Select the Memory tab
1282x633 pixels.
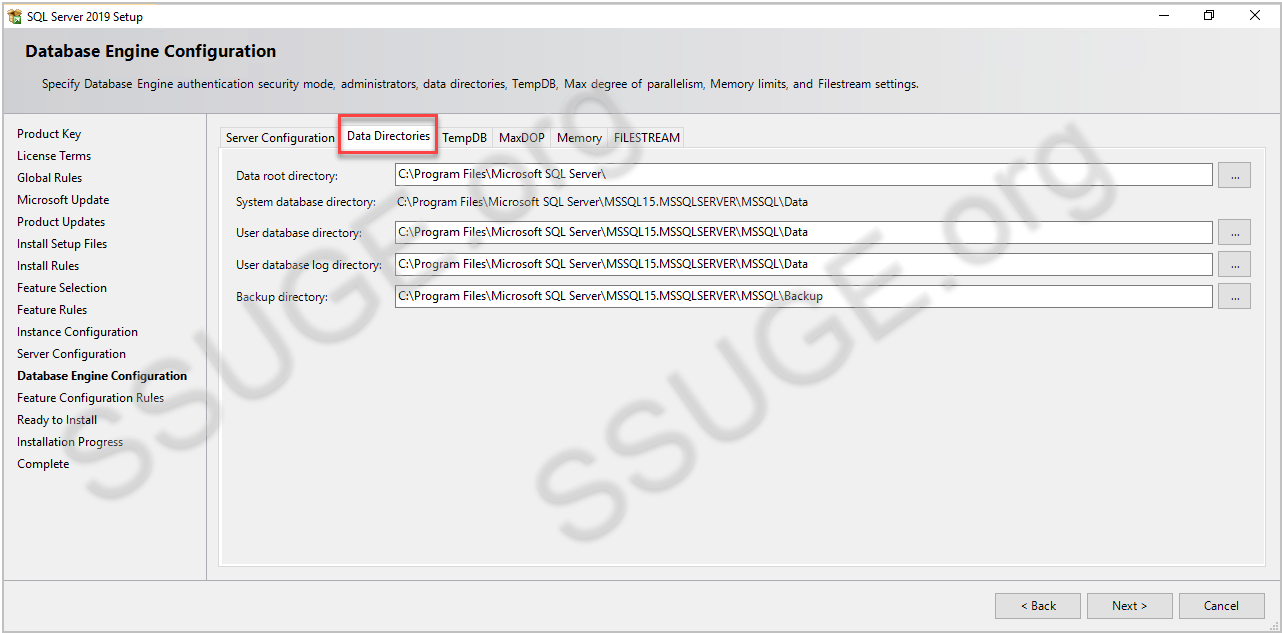pyautogui.click(x=578, y=138)
